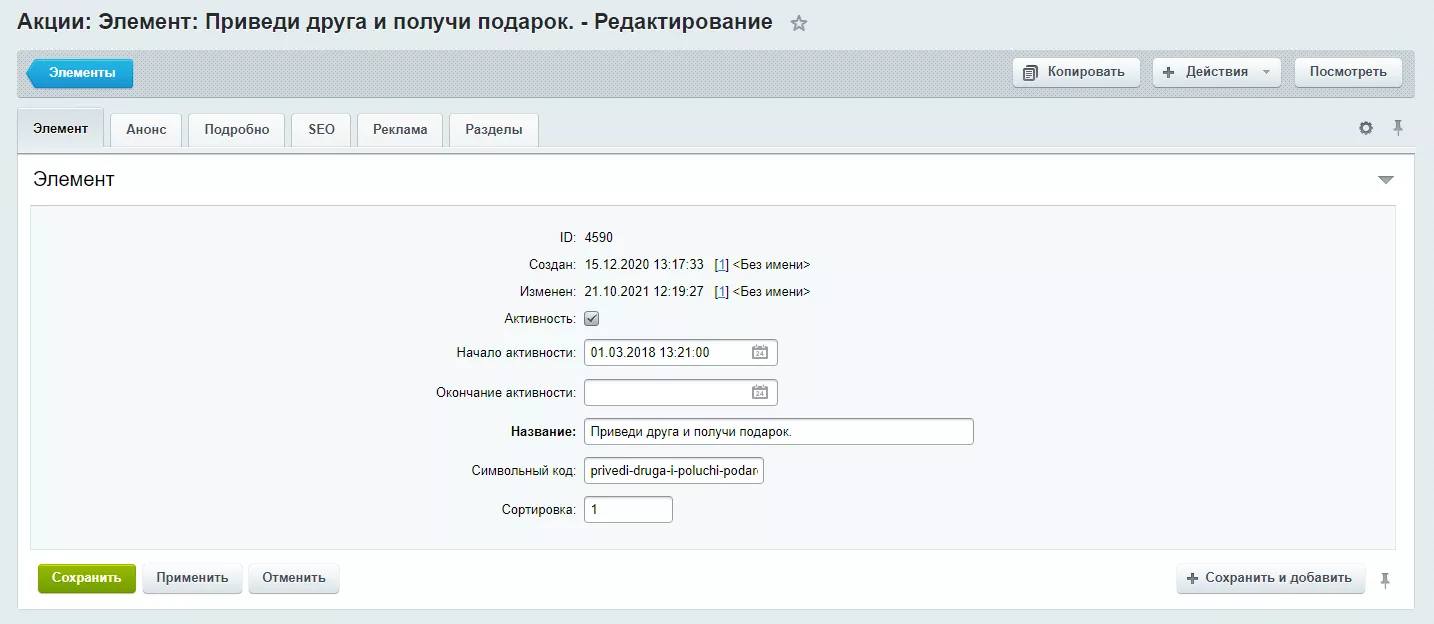Click into the Название text field

pyautogui.click(x=779, y=432)
